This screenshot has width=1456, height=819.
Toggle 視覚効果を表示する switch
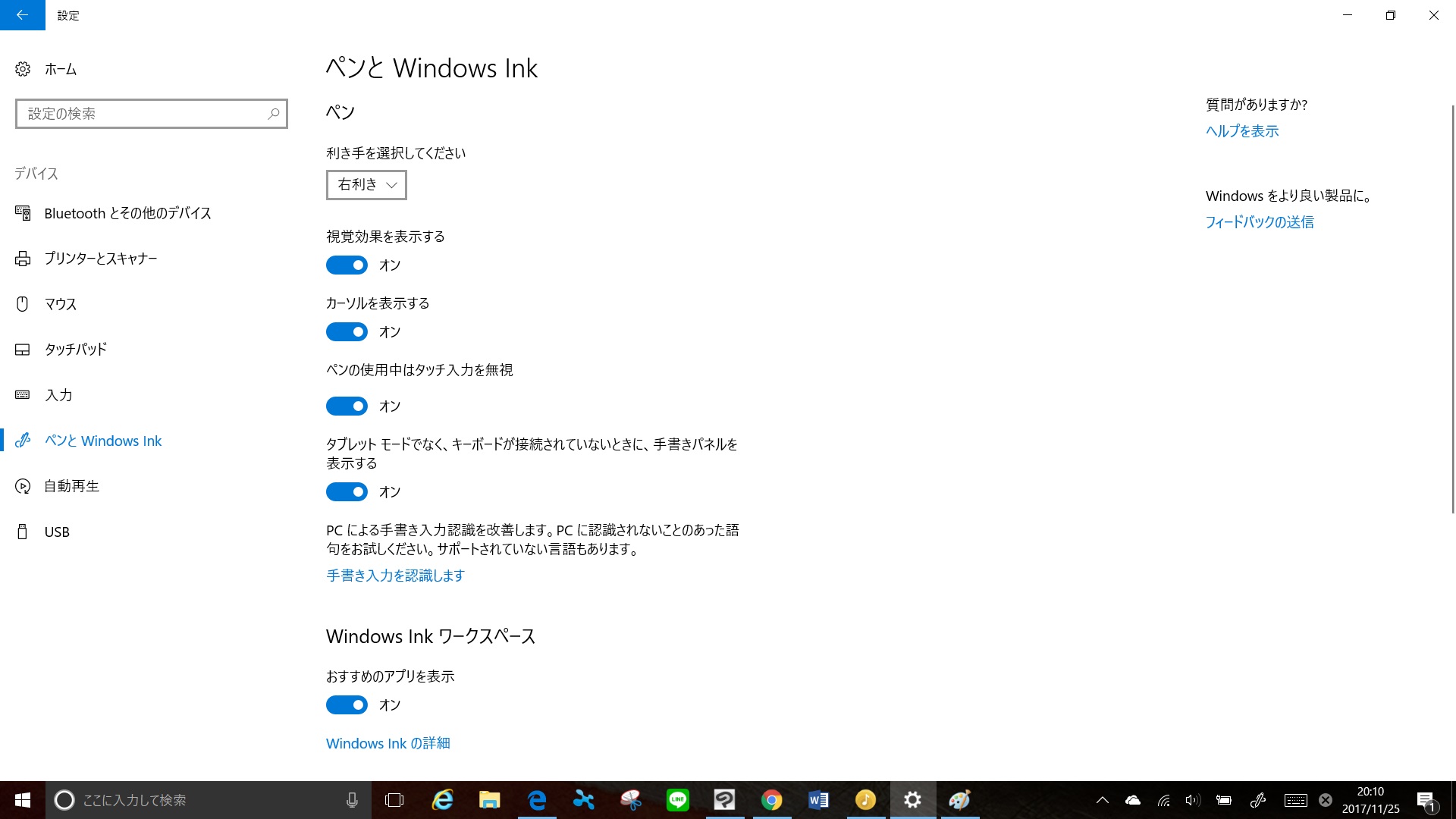[347, 265]
